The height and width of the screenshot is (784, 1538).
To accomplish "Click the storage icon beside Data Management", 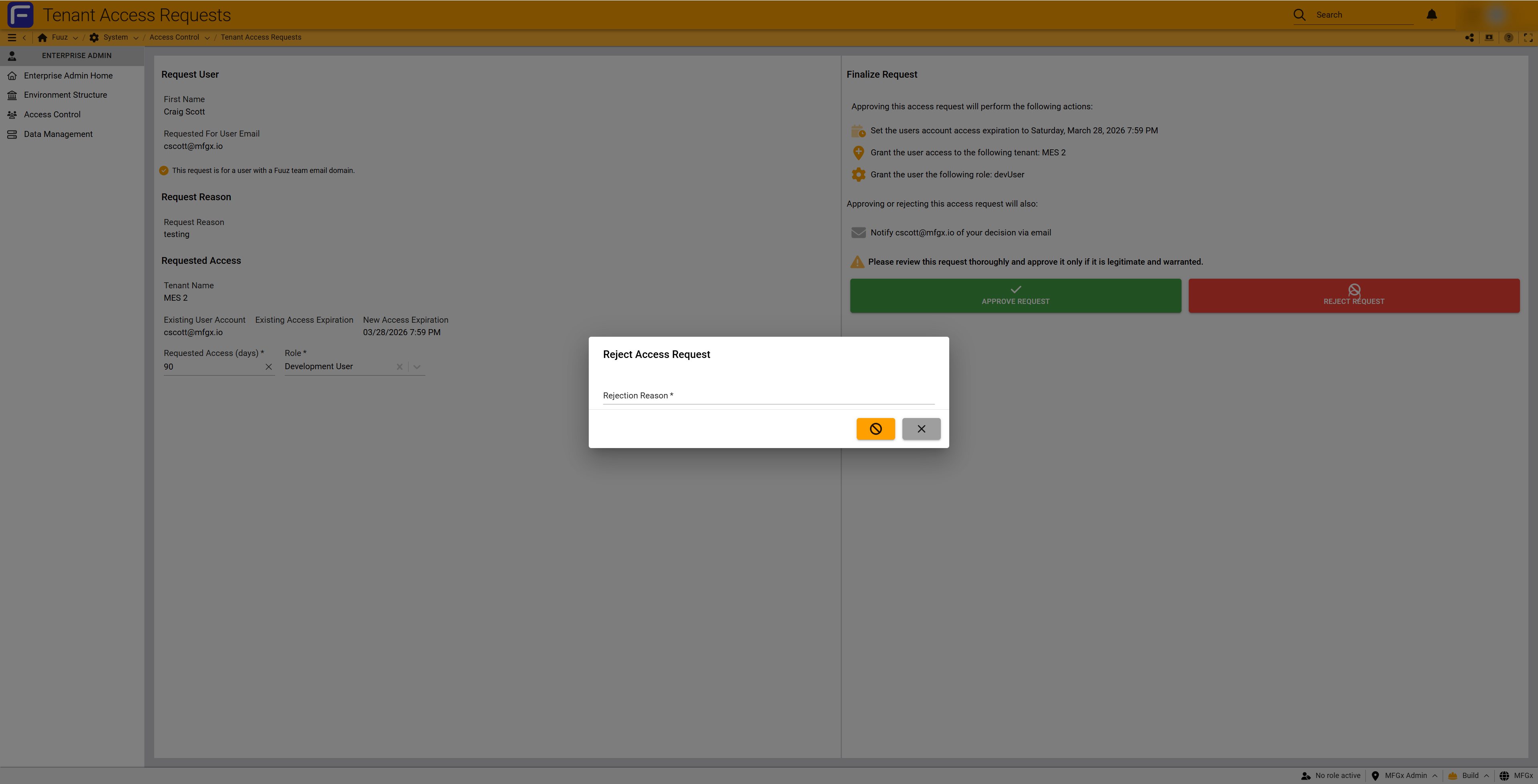I will [12, 135].
